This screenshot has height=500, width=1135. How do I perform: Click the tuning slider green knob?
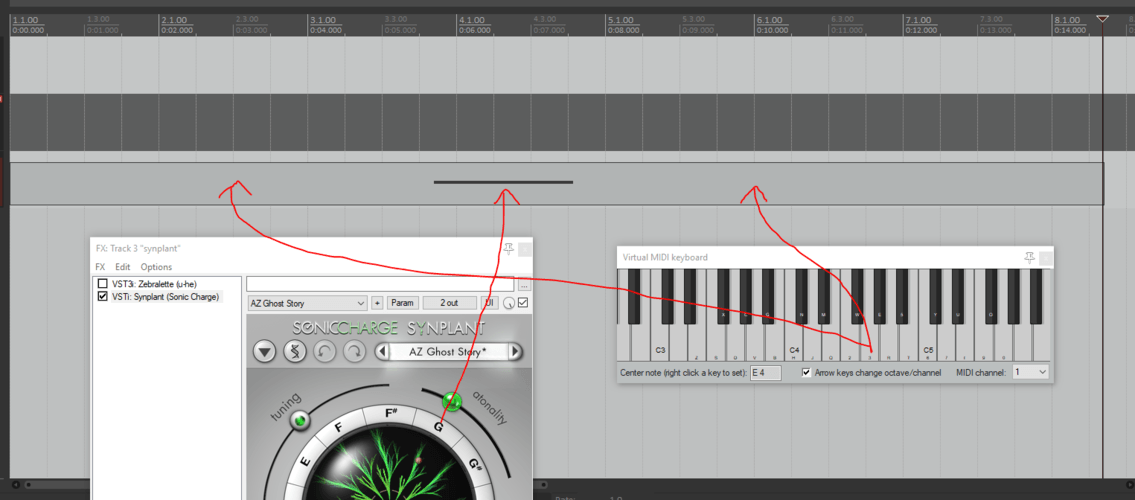(298, 419)
